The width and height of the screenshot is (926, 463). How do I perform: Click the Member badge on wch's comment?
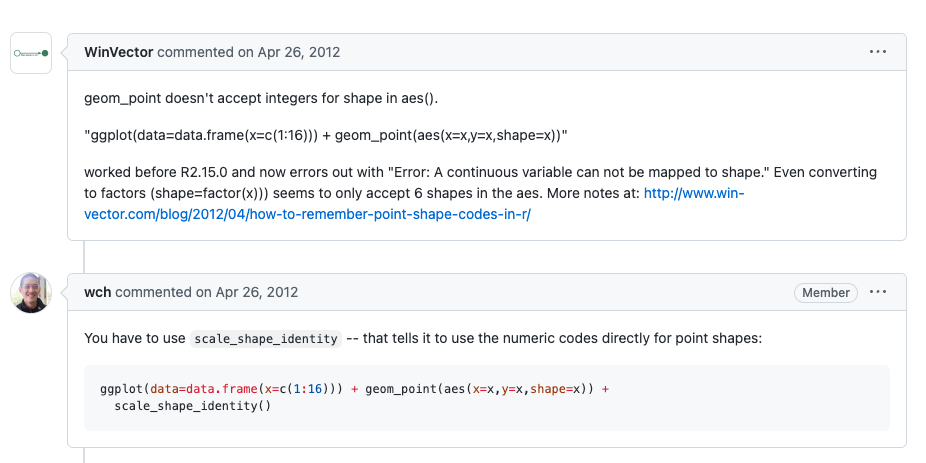pyautogui.click(x=826, y=292)
